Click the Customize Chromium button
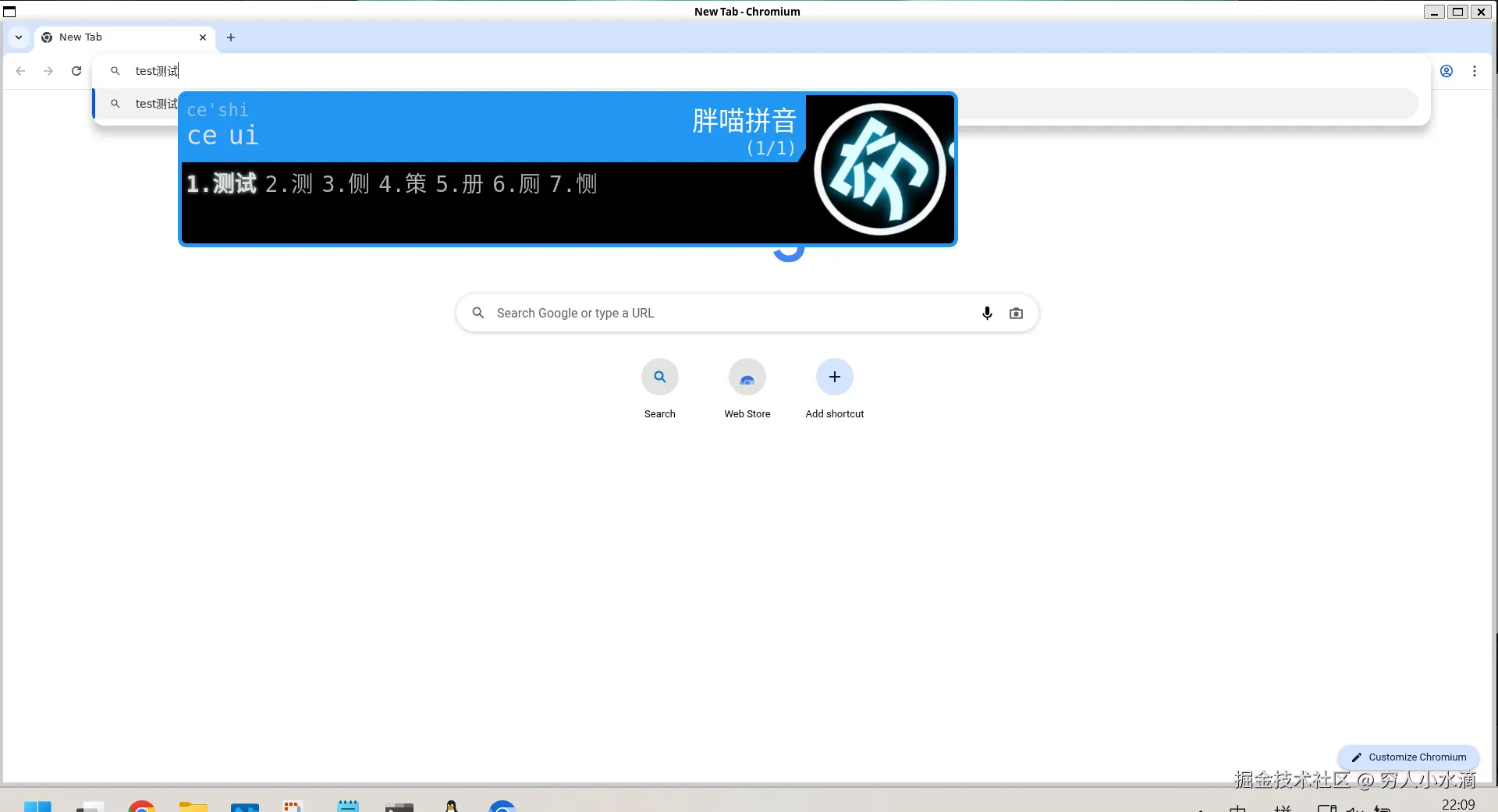Screen dimensions: 1498x812 (x=1408, y=757)
